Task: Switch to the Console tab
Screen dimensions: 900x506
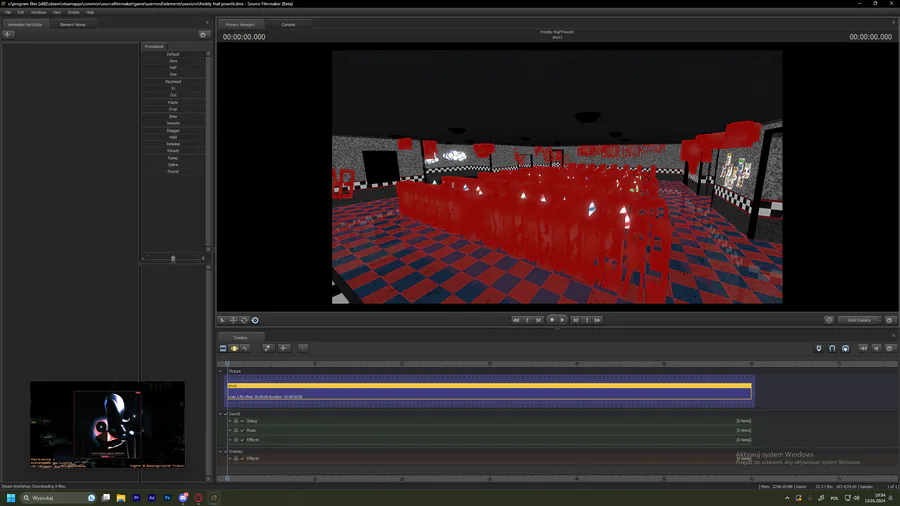Action: coord(288,25)
